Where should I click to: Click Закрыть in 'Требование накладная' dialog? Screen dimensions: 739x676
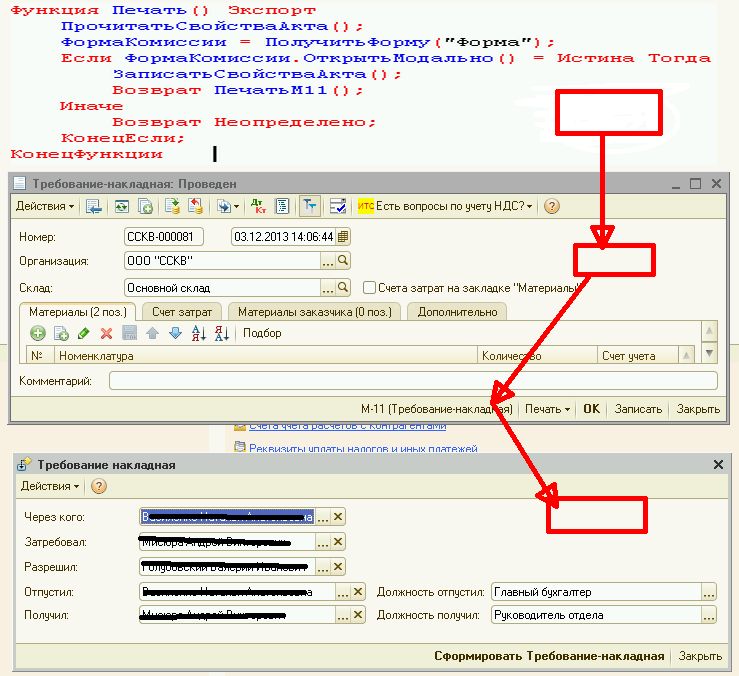[700, 656]
